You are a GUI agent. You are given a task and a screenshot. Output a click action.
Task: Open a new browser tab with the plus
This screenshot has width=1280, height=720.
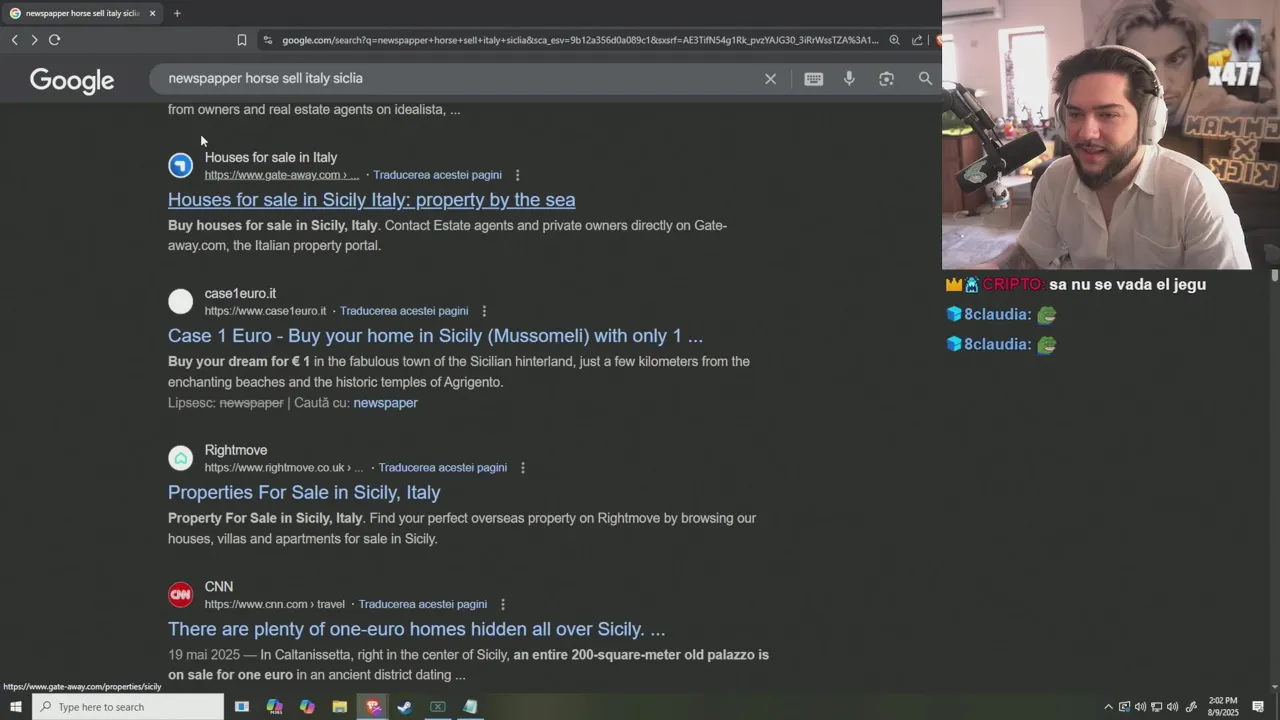pyautogui.click(x=177, y=13)
